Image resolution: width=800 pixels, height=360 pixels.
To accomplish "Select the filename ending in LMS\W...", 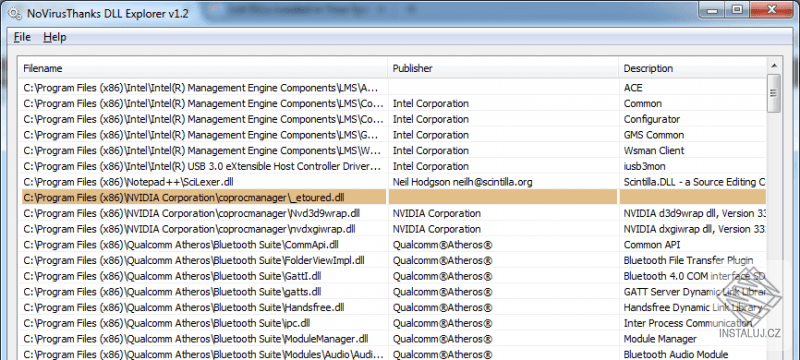I will pos(201,150).
